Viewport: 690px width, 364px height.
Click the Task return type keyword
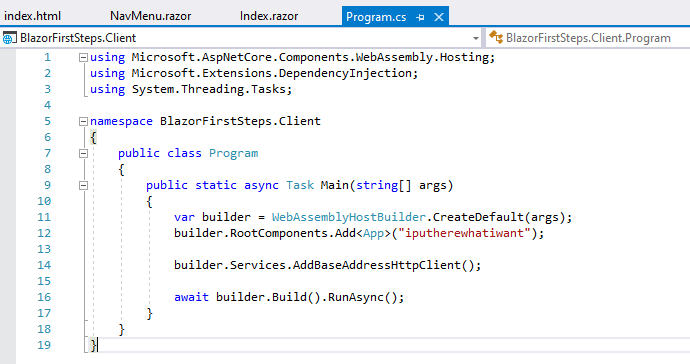(x=300, y=185)
